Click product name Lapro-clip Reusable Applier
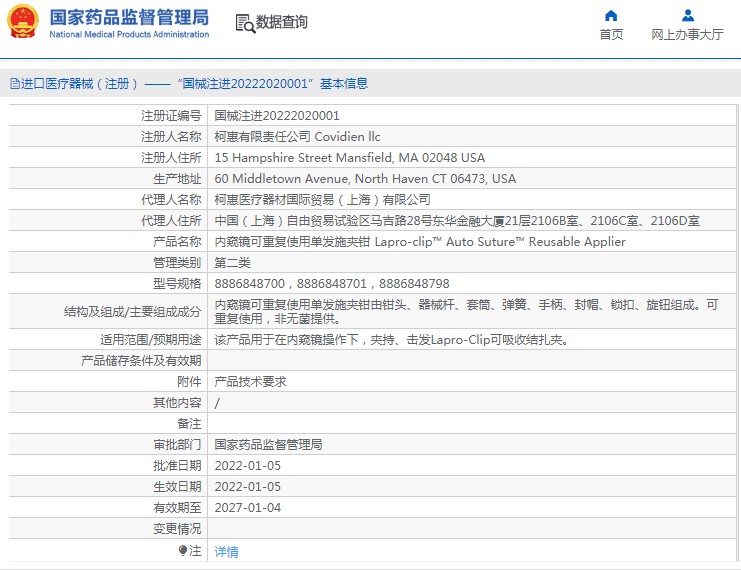741x572 pixels. click(x=420, y=242)
